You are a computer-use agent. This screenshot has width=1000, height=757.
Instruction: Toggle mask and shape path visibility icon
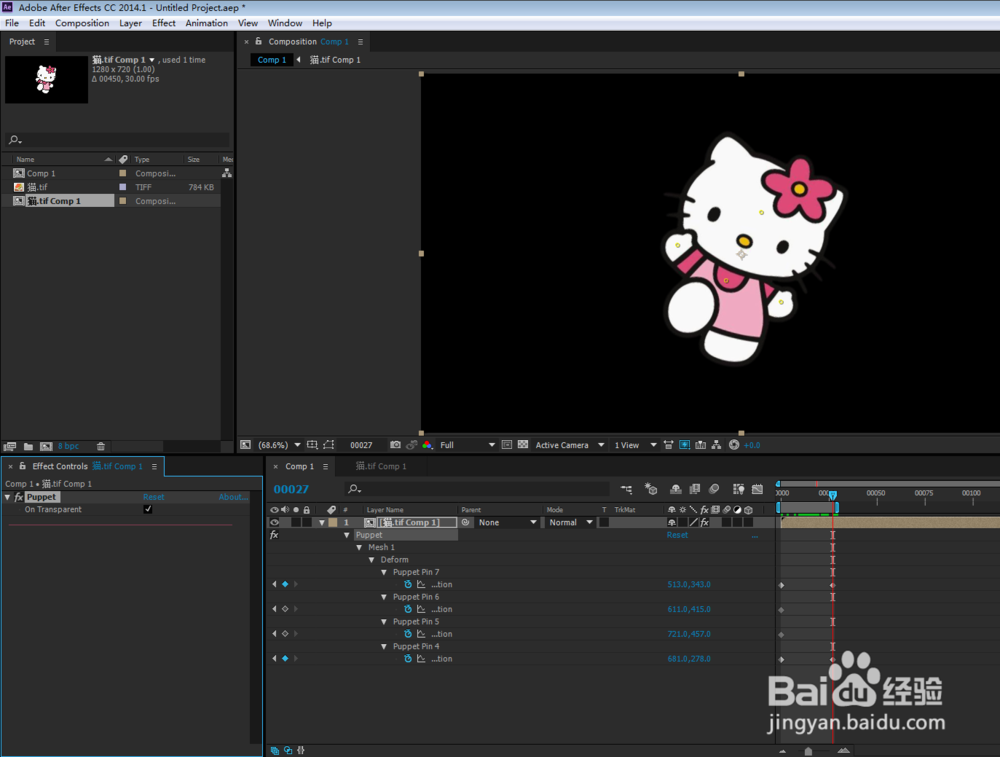coord(328,445)
